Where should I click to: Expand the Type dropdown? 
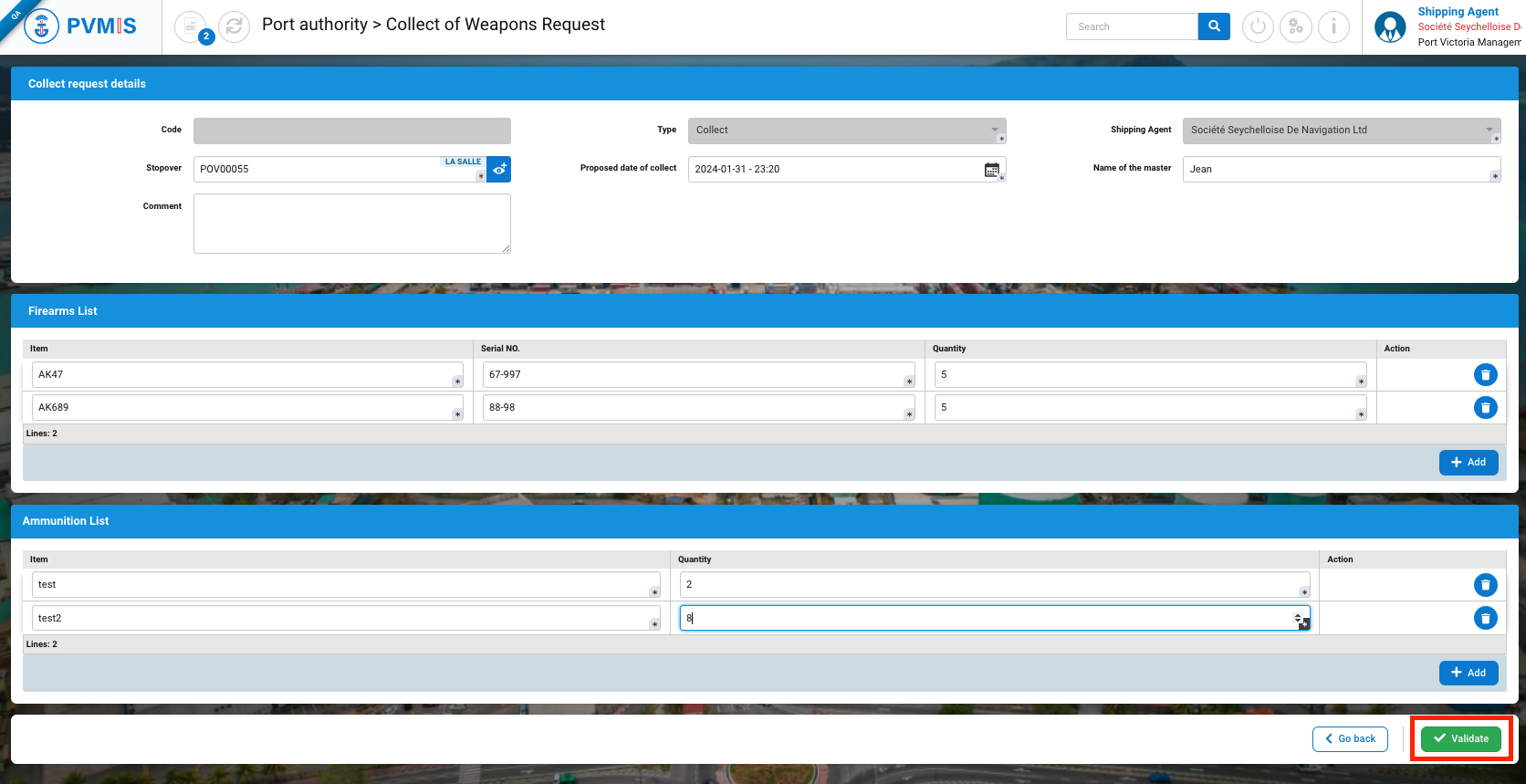click(995, 130)
